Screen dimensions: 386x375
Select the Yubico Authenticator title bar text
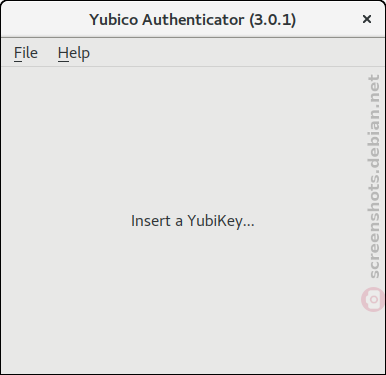tap(193, 20)
